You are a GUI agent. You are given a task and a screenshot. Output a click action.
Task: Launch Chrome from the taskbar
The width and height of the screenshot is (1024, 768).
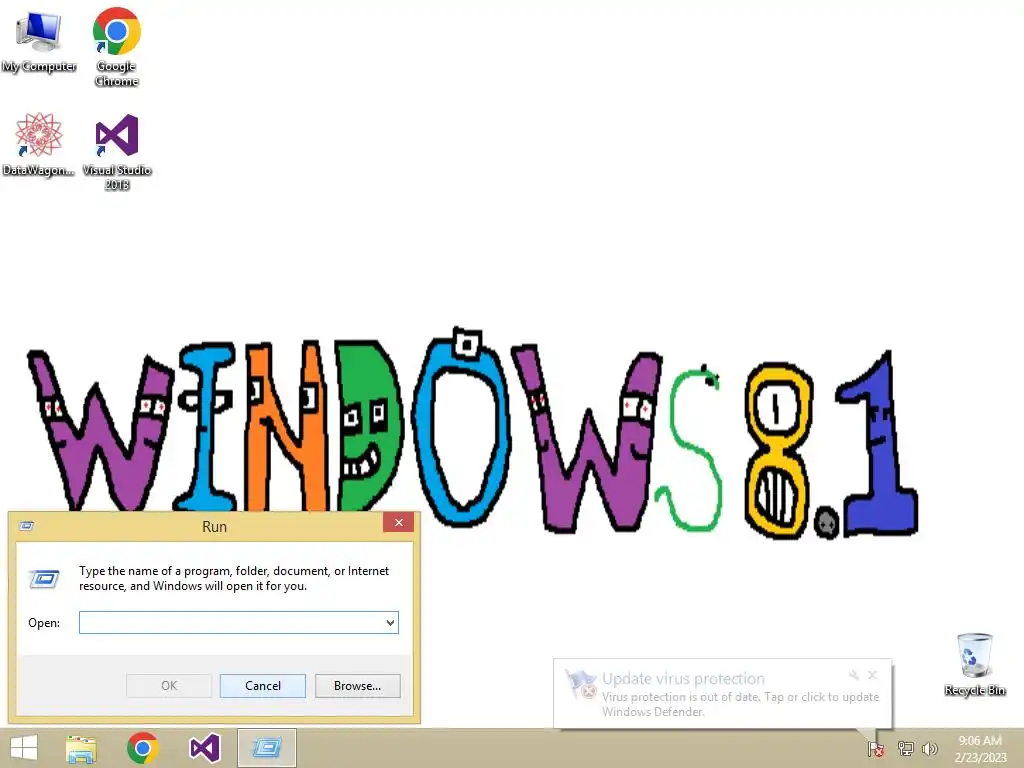142,748
